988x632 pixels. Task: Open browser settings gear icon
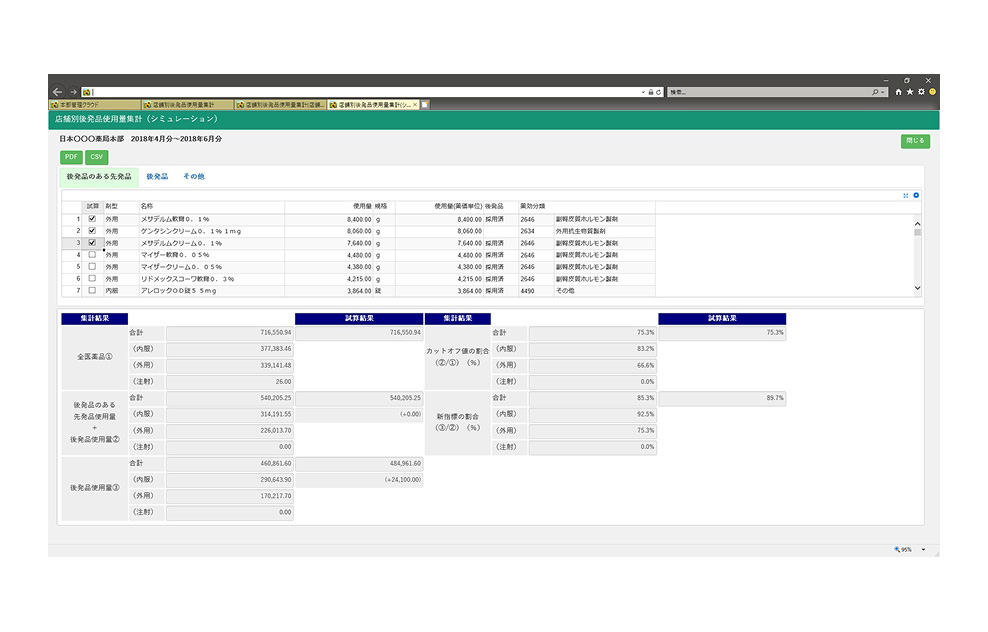pos(921,91)
